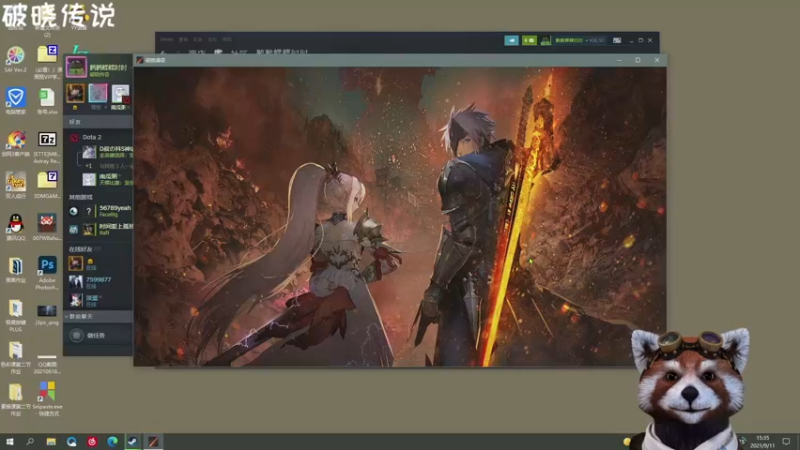Open the 7z archive desktop file
Image resolution: width=800 pixels, height=450 pixels.
[x=47, y=145]
